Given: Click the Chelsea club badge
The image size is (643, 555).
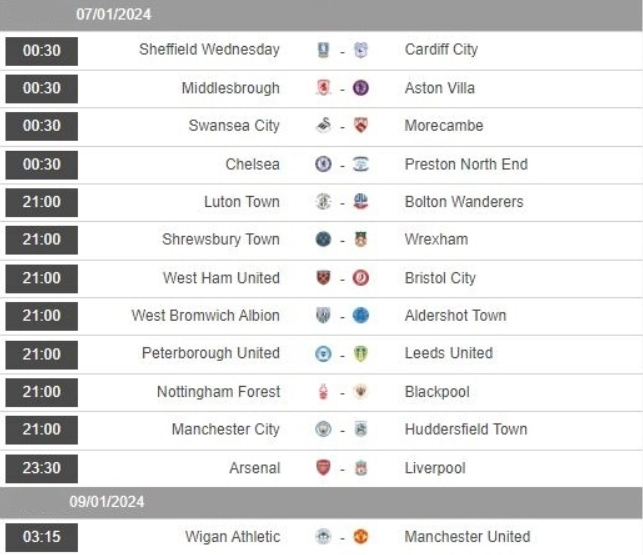Looking at the screenshot, I should pos(323,164).
